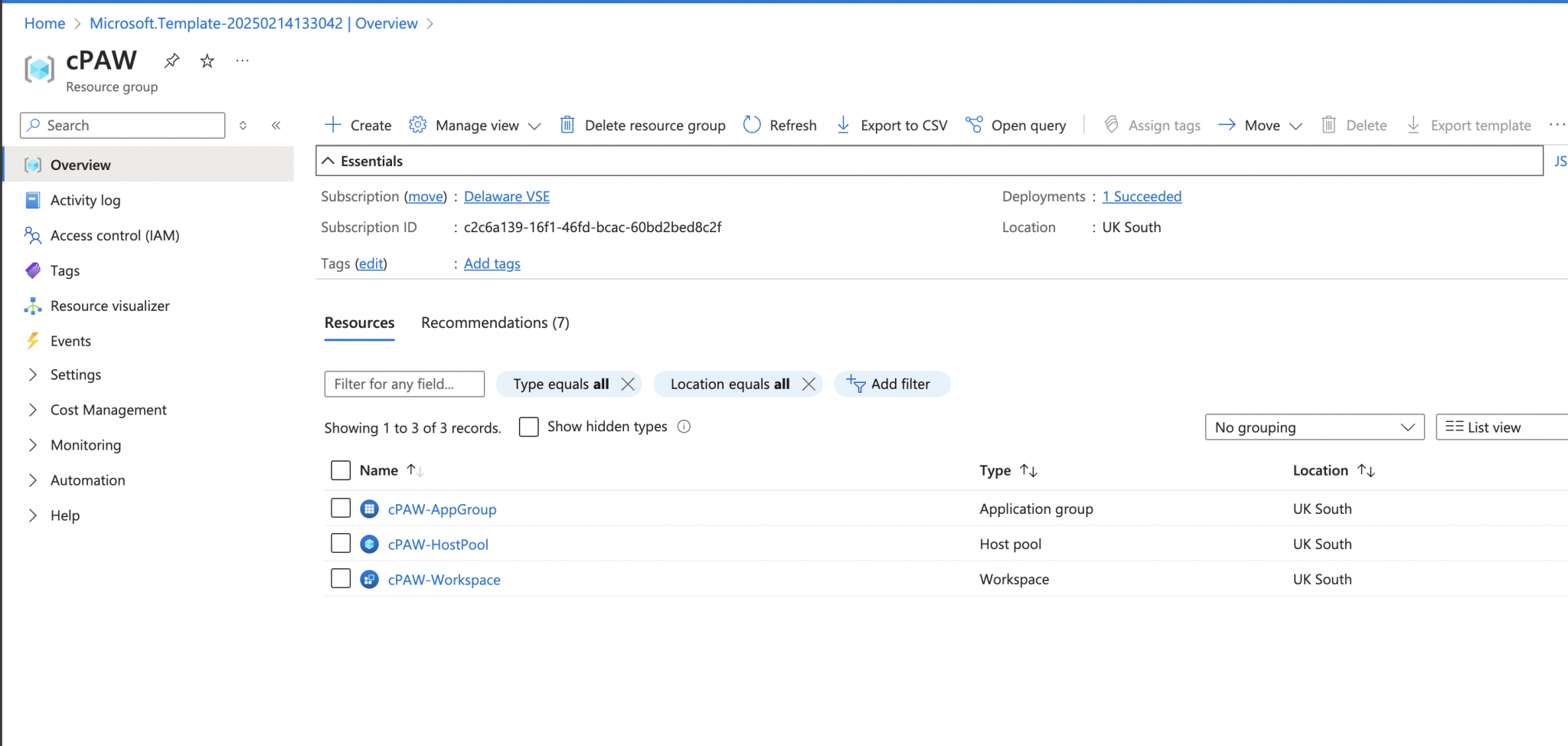The width and height of the screenshot is (1568, 746).
Task: Click the 1 Succeeded deployments link
Action: [1142, 196]
